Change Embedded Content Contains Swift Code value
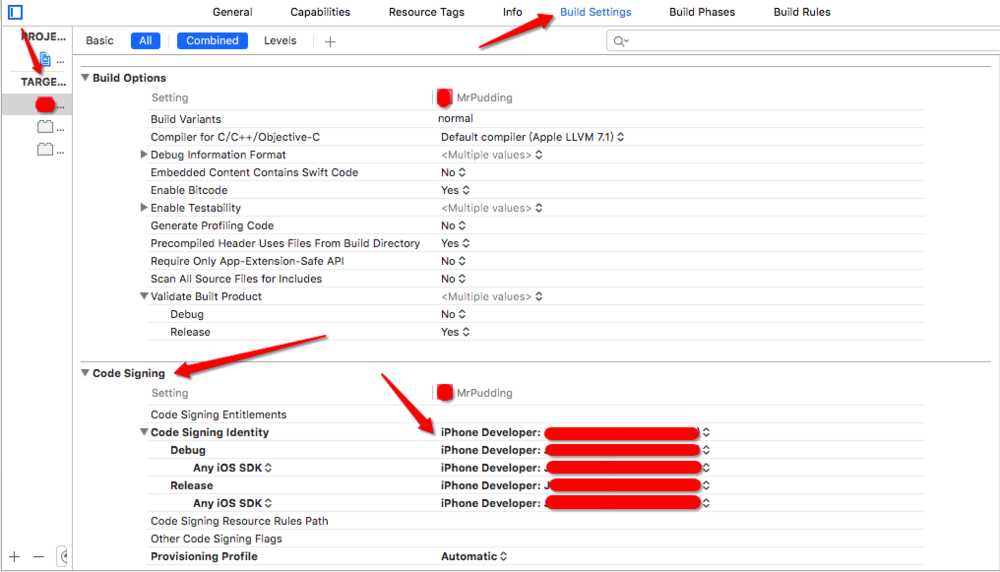The height and width of the screenshot is (572, 1000). click(x=453, y=173)
